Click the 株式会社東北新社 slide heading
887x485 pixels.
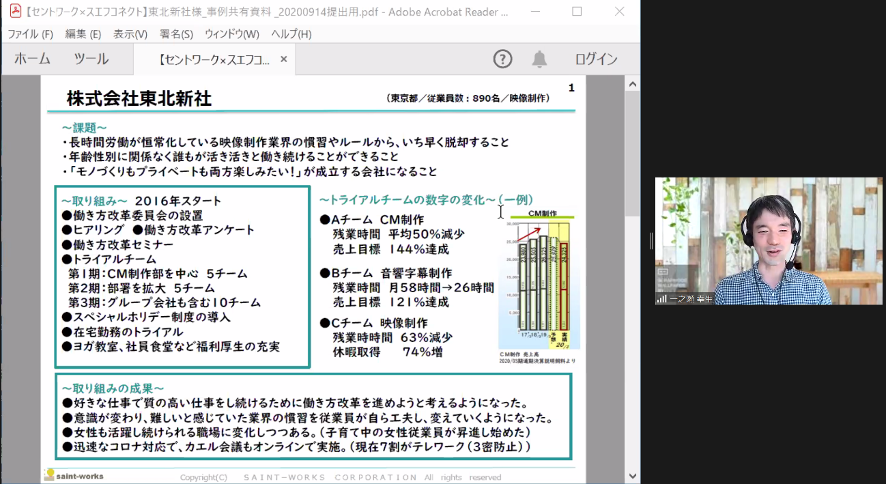pos(139,98)
